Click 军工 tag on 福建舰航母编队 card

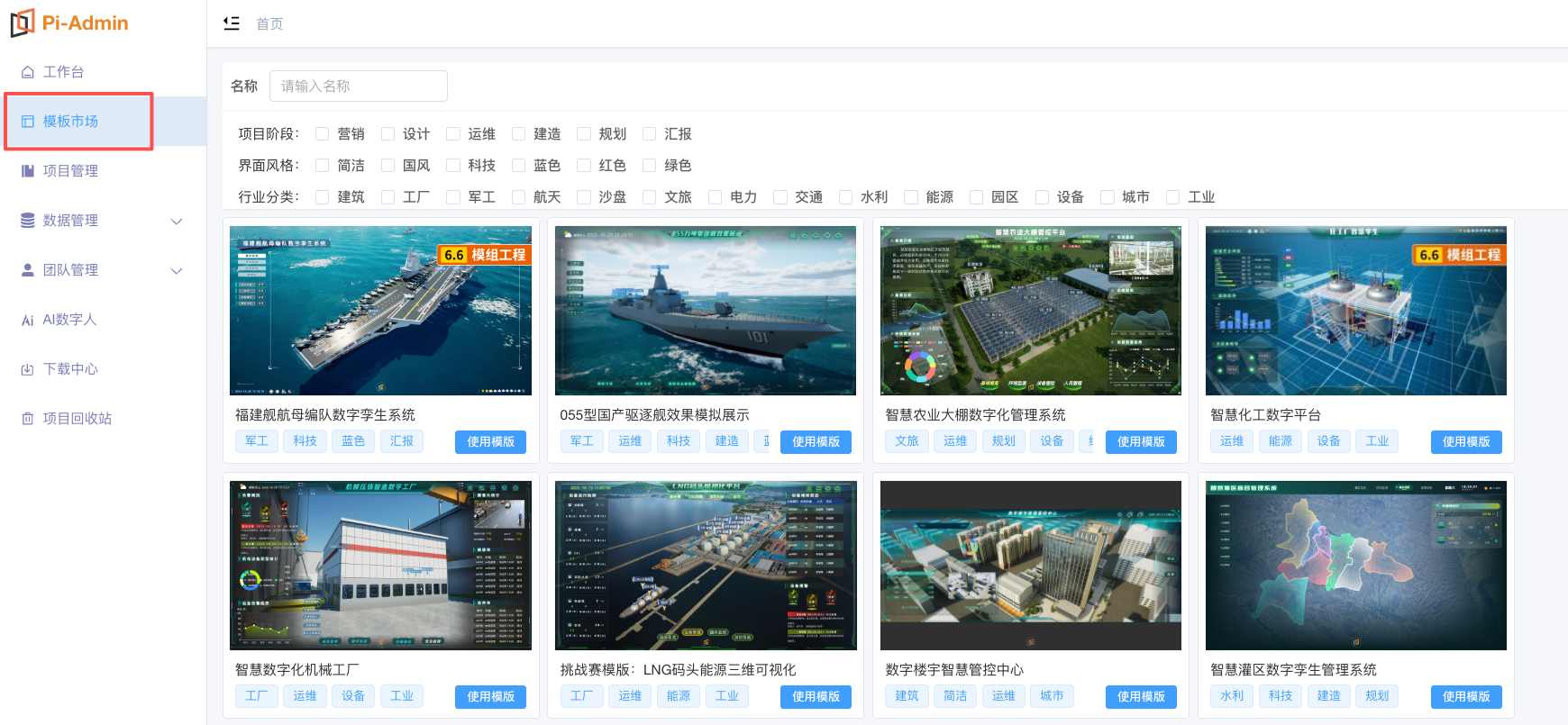tap(257, 441)
